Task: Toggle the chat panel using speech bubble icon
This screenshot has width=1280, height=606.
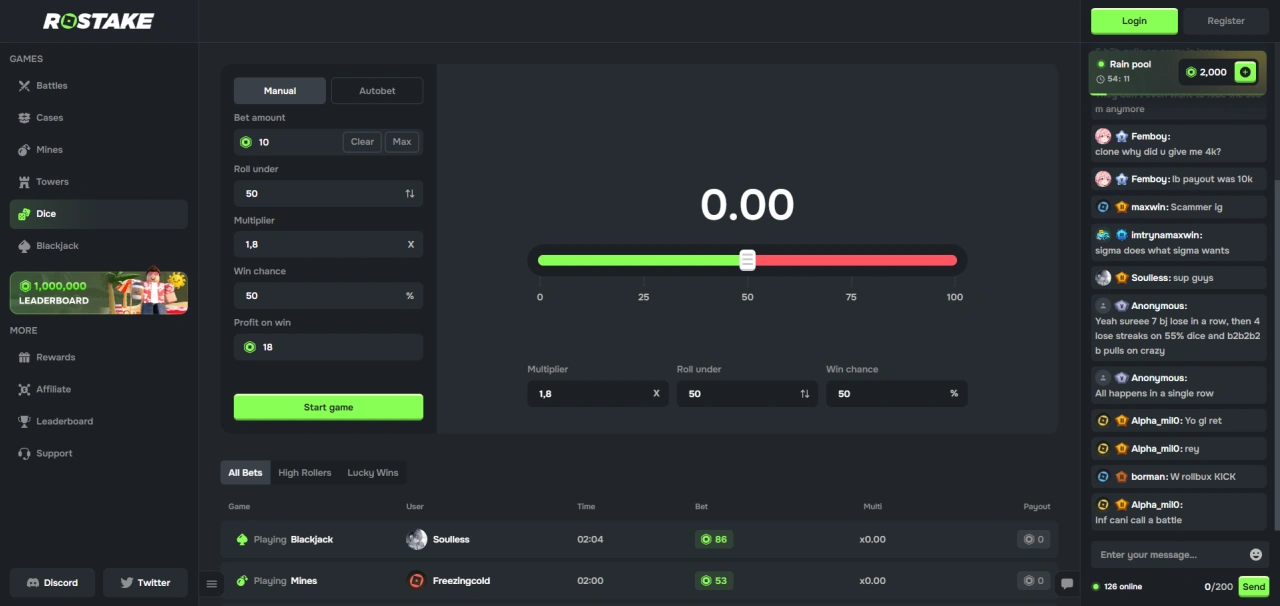Action: click(x=1067, y=583)
